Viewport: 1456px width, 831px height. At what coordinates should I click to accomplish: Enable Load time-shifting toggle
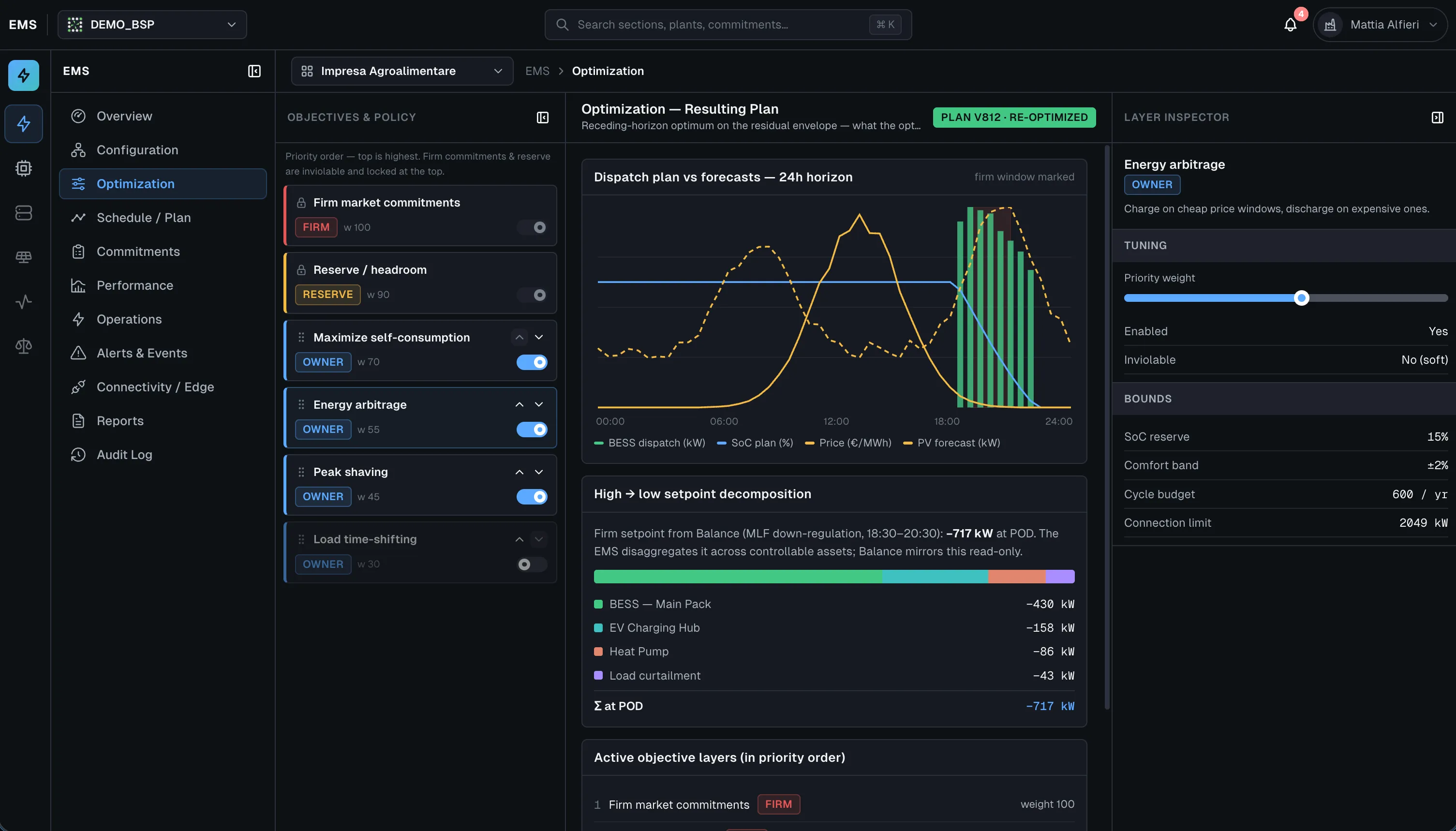[x=532, y=564]
